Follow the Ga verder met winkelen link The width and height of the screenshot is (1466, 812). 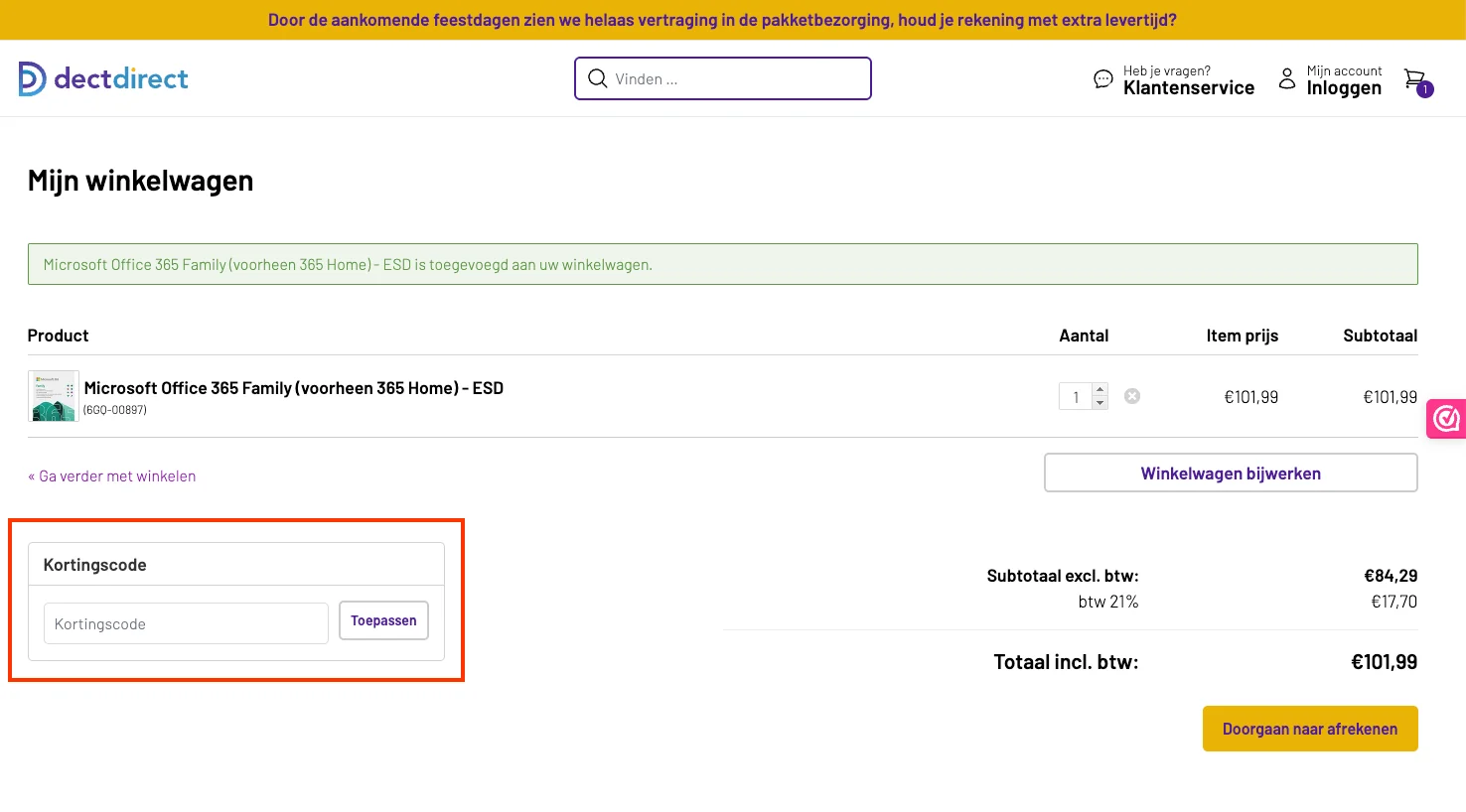(x=112, y=476)
